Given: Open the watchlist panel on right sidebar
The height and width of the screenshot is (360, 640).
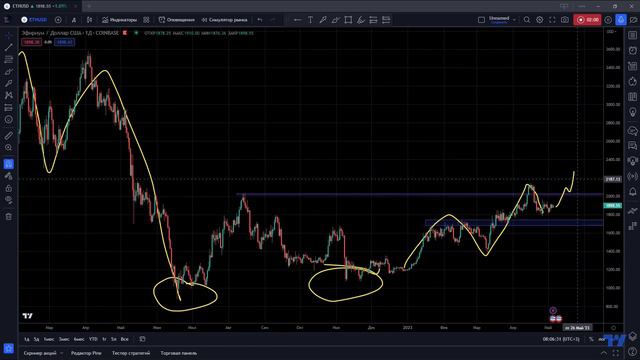Looking at the screenshot, I should click(x=633, y=36).
